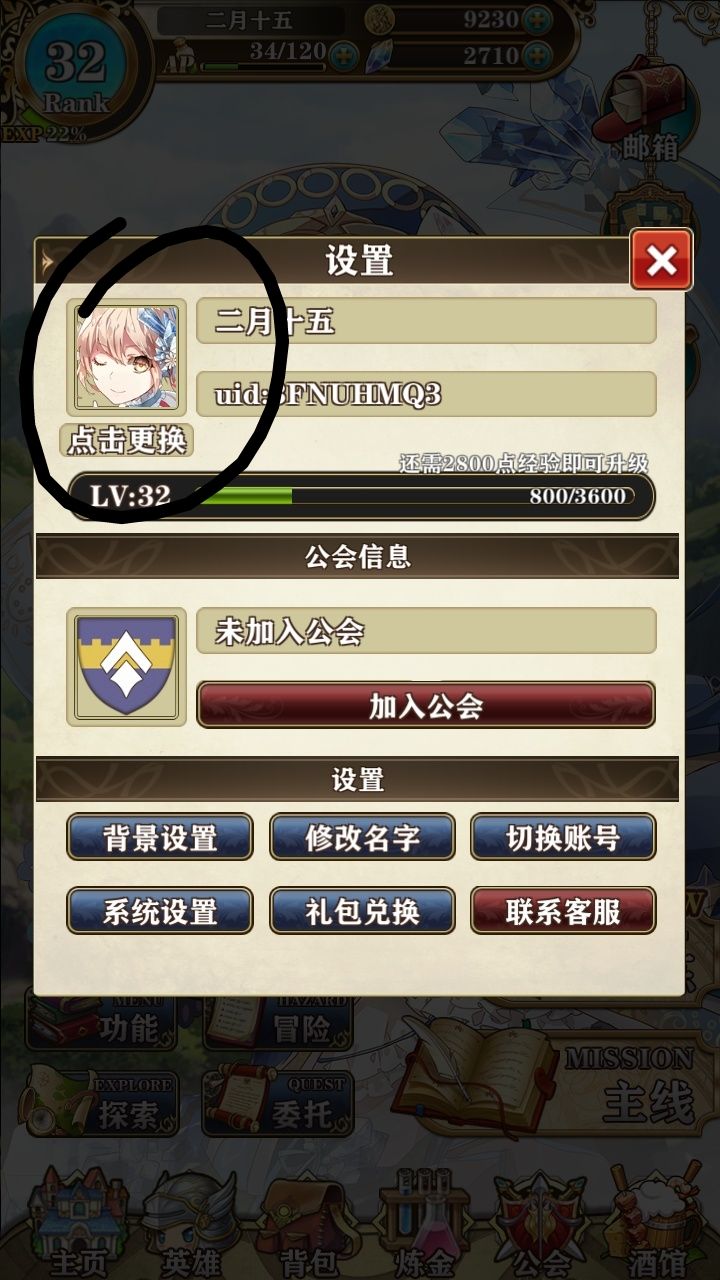
Task: Open 背景设置 background settings
Action: (x=160, y=837)
